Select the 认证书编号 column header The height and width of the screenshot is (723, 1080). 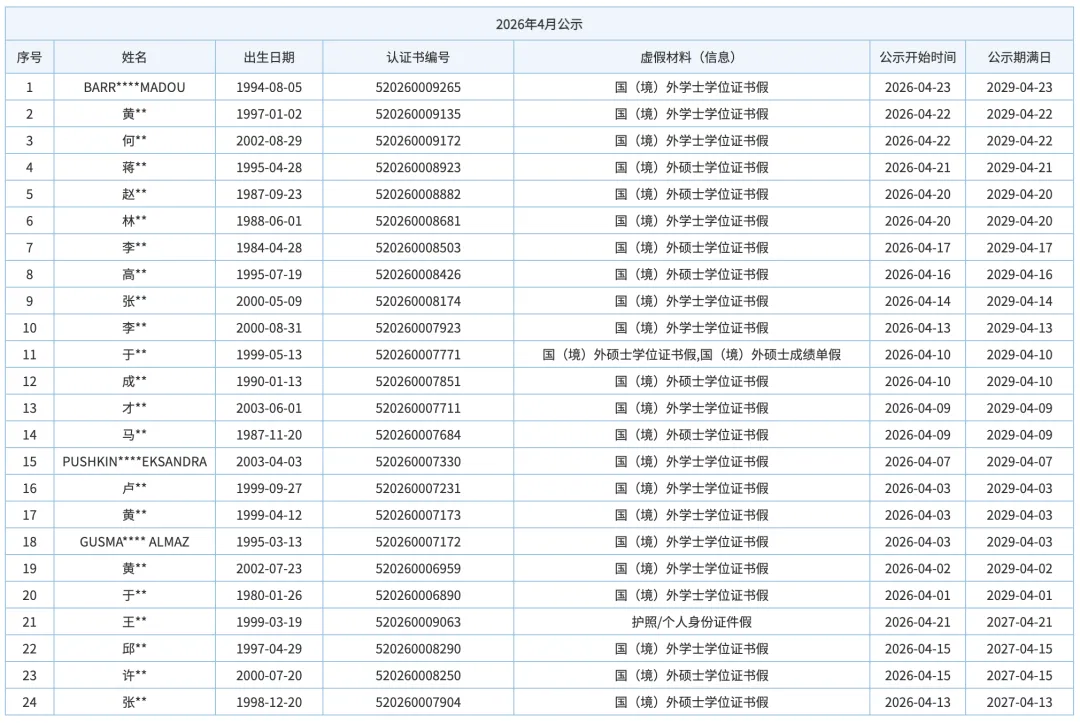point(418,57)
